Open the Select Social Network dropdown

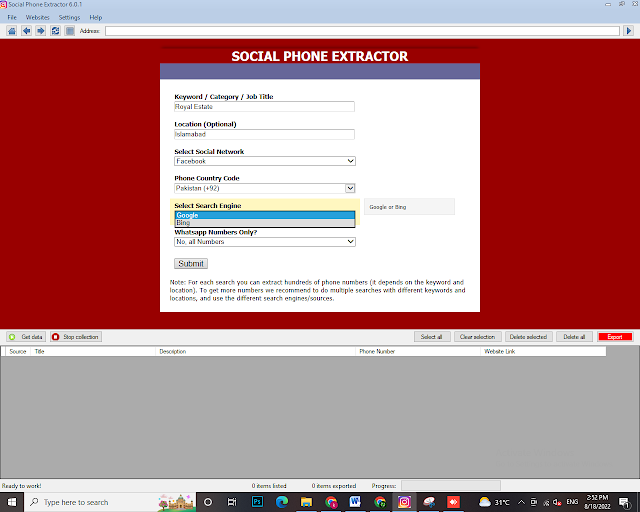click(265, 161)
